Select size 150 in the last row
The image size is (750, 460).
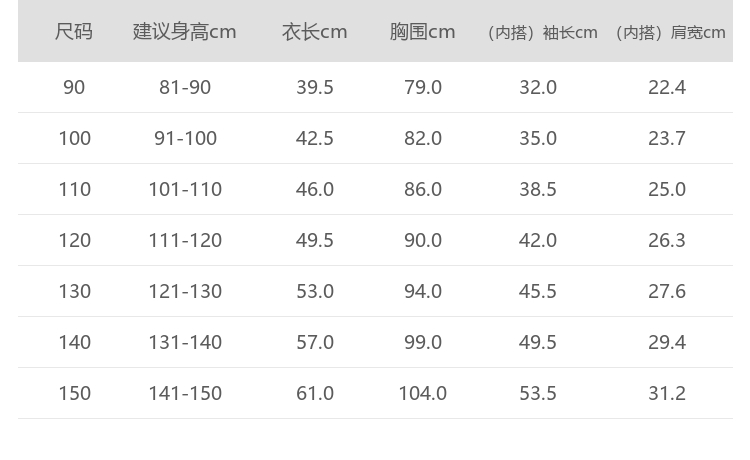click(74, 393)
